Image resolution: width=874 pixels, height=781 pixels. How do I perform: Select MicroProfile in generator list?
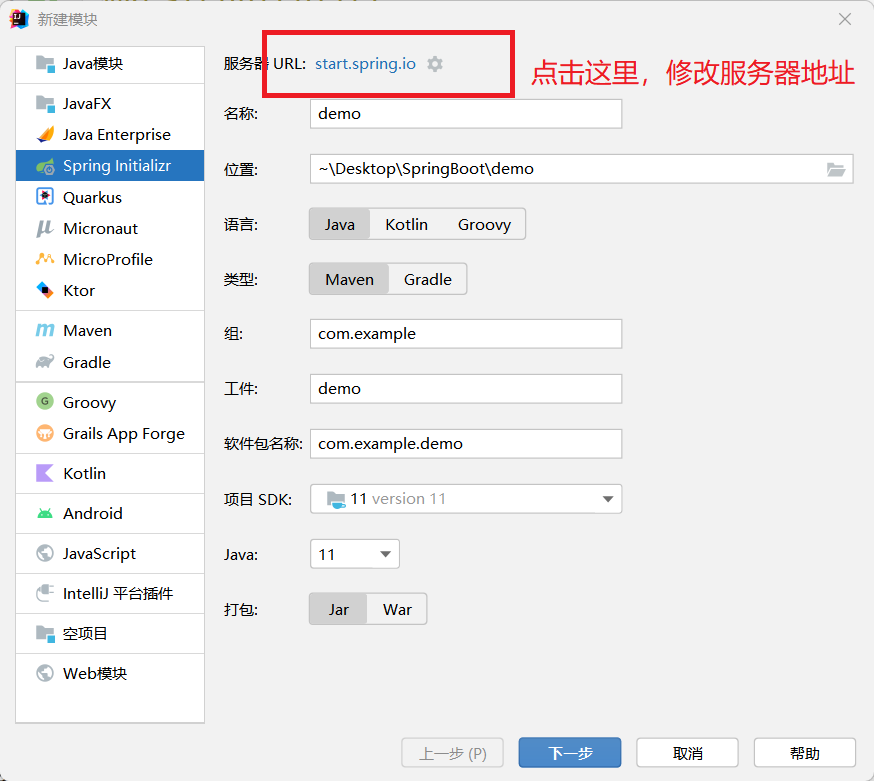110,259
